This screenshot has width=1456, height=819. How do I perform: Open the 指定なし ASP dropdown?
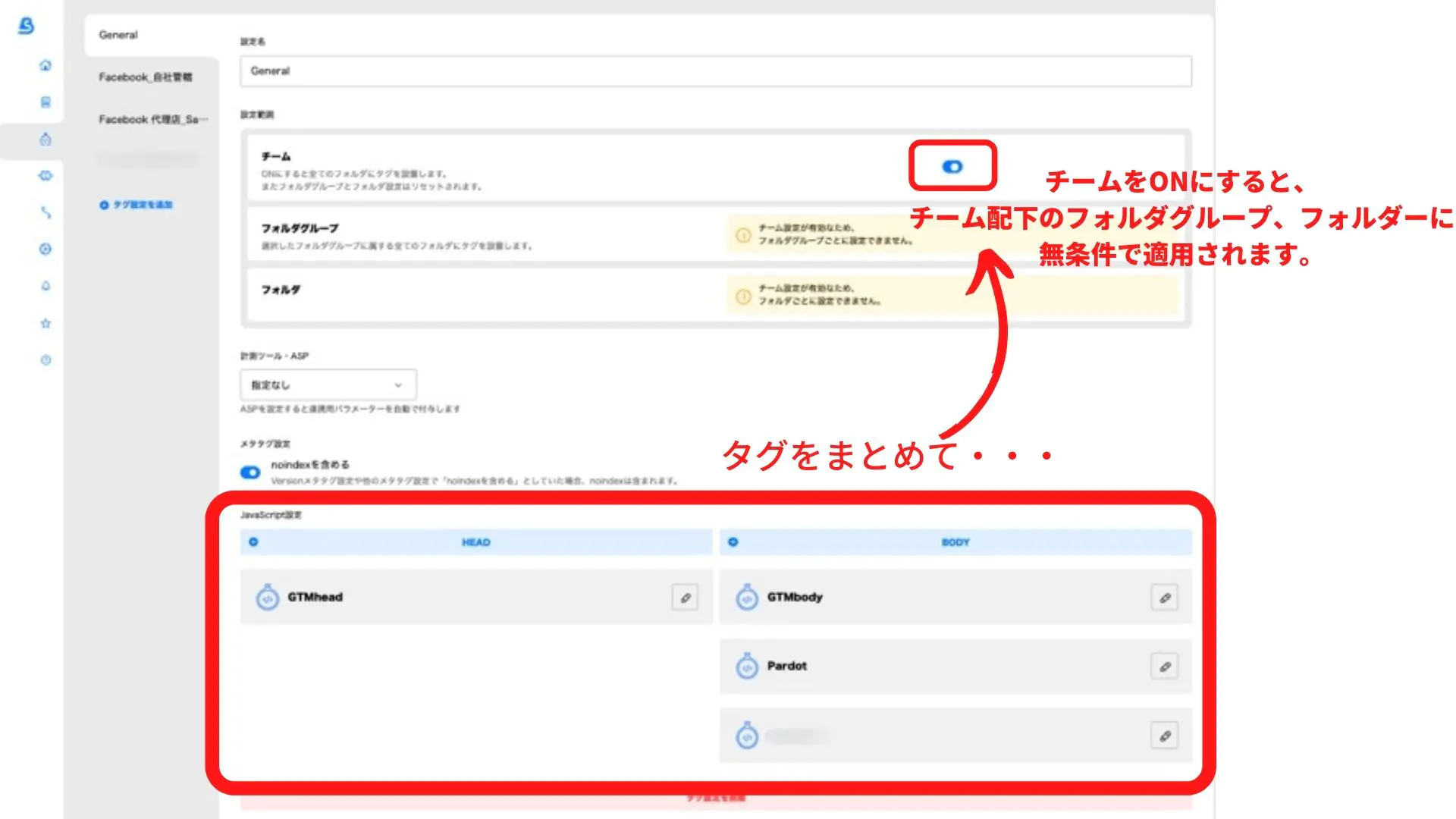coord(328,385)
